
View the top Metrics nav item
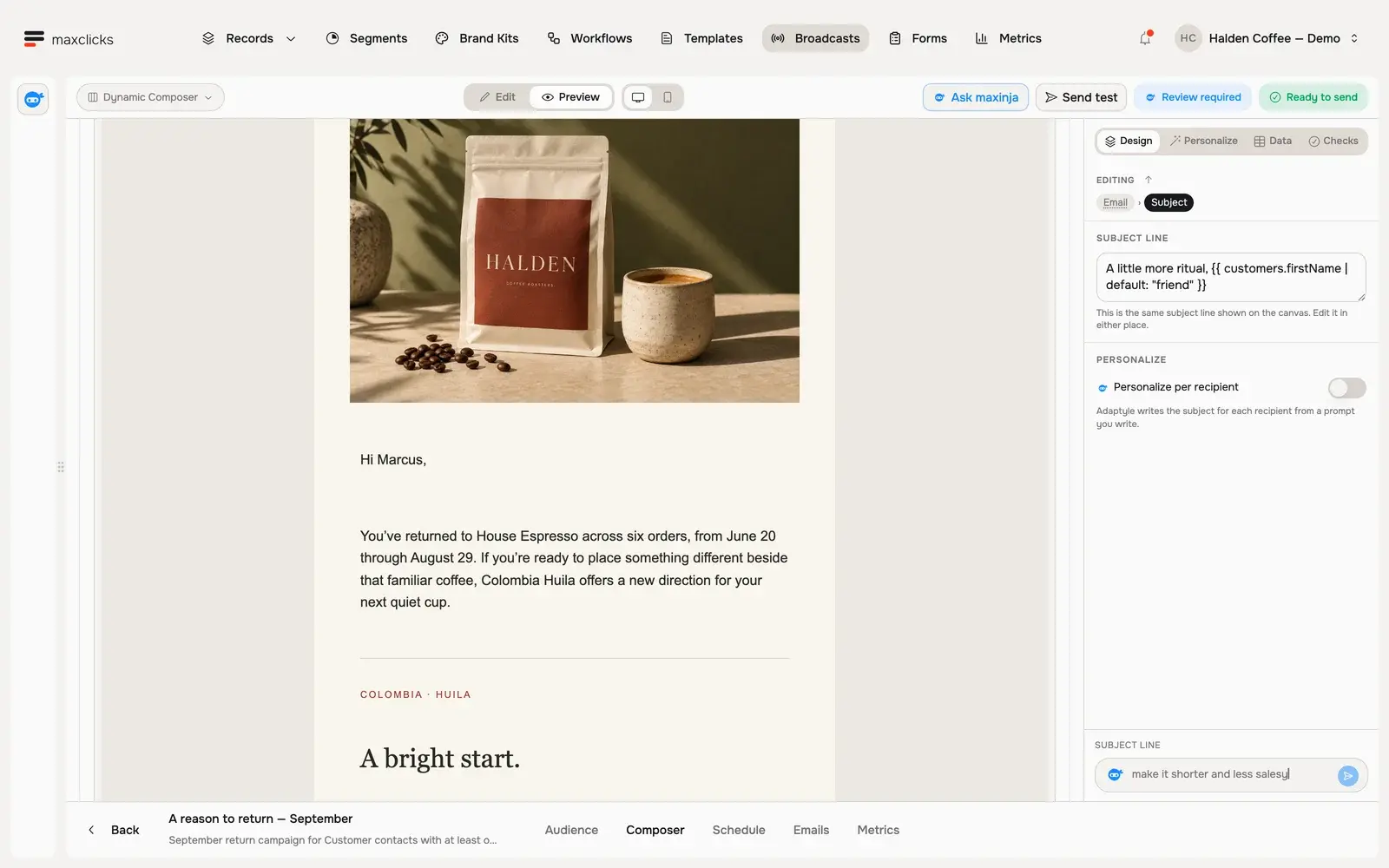tap(1008, 38)
